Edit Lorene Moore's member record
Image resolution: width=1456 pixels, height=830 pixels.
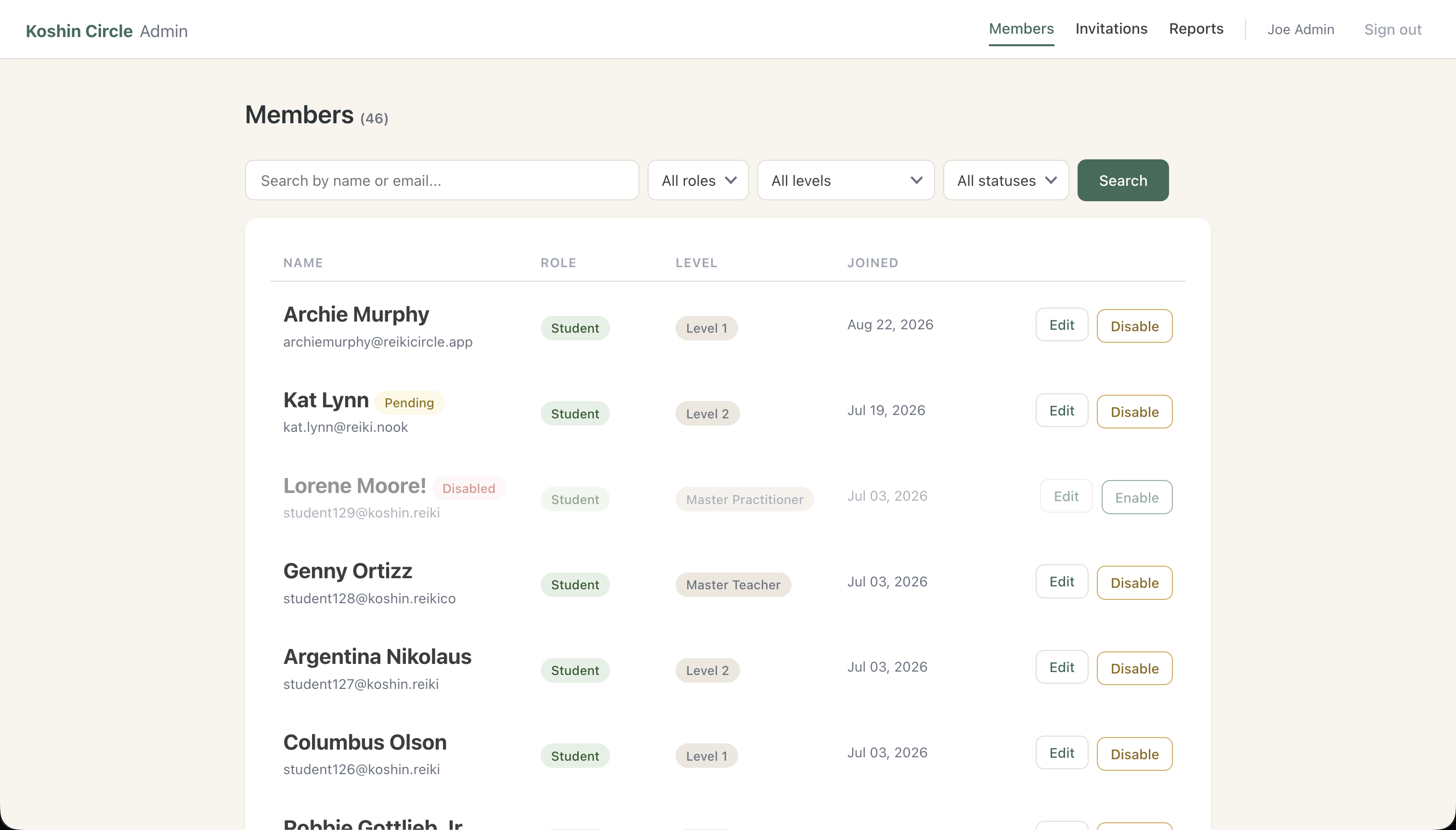[x=1066, y=496]
